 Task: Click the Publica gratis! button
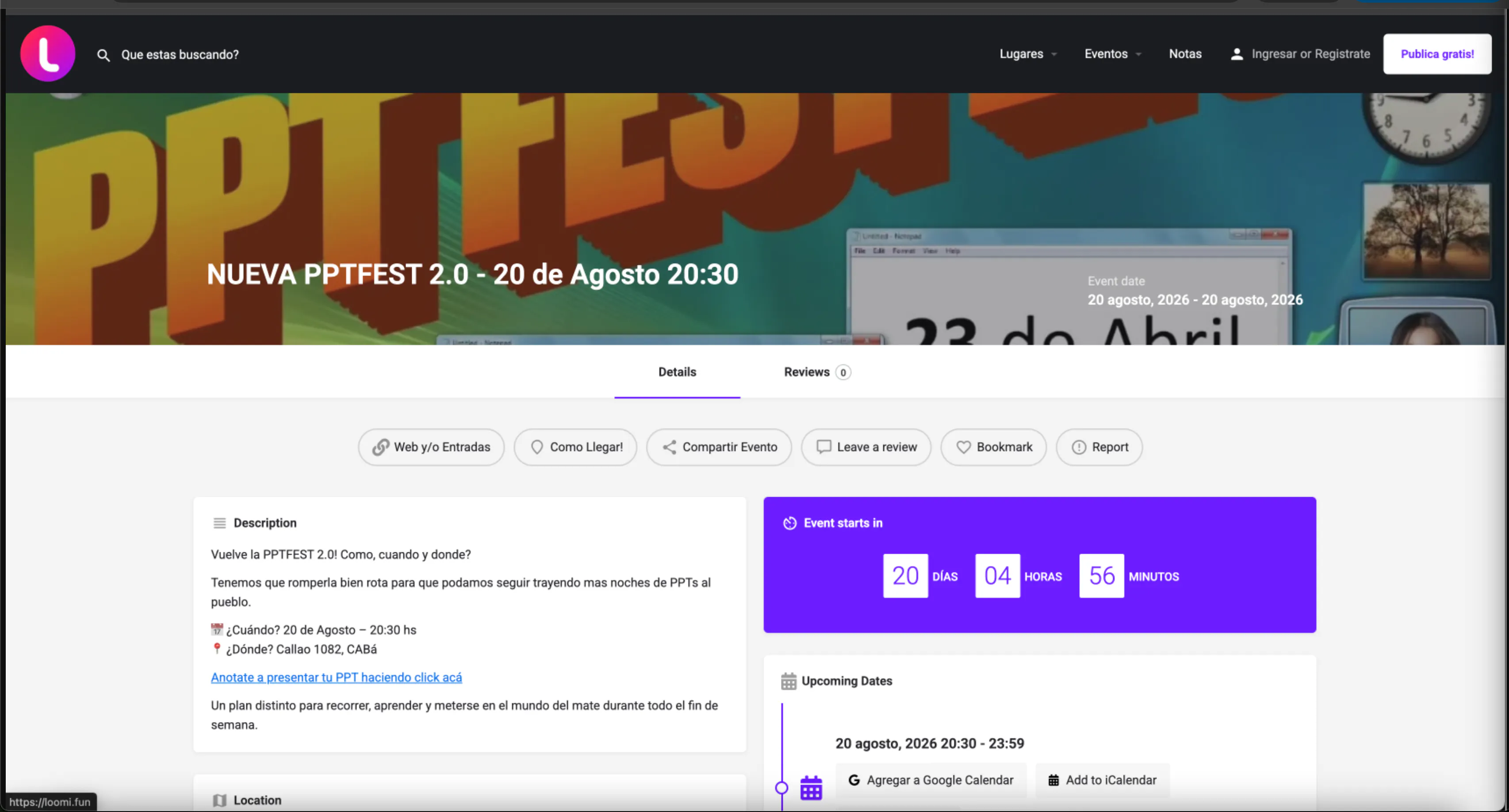[x=1437, y=54]
